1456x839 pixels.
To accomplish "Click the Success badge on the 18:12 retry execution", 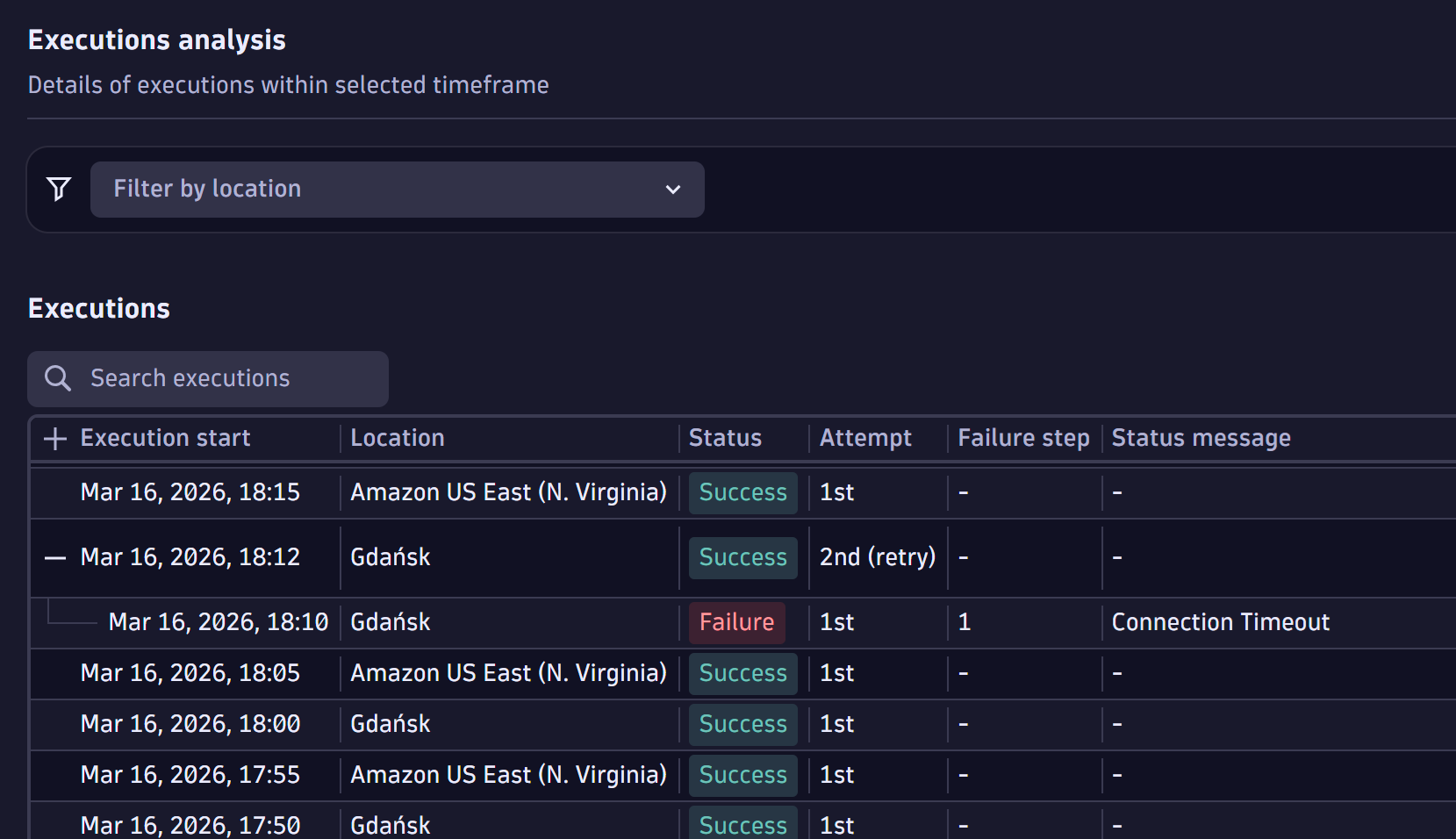I will (x=742, y=557).
